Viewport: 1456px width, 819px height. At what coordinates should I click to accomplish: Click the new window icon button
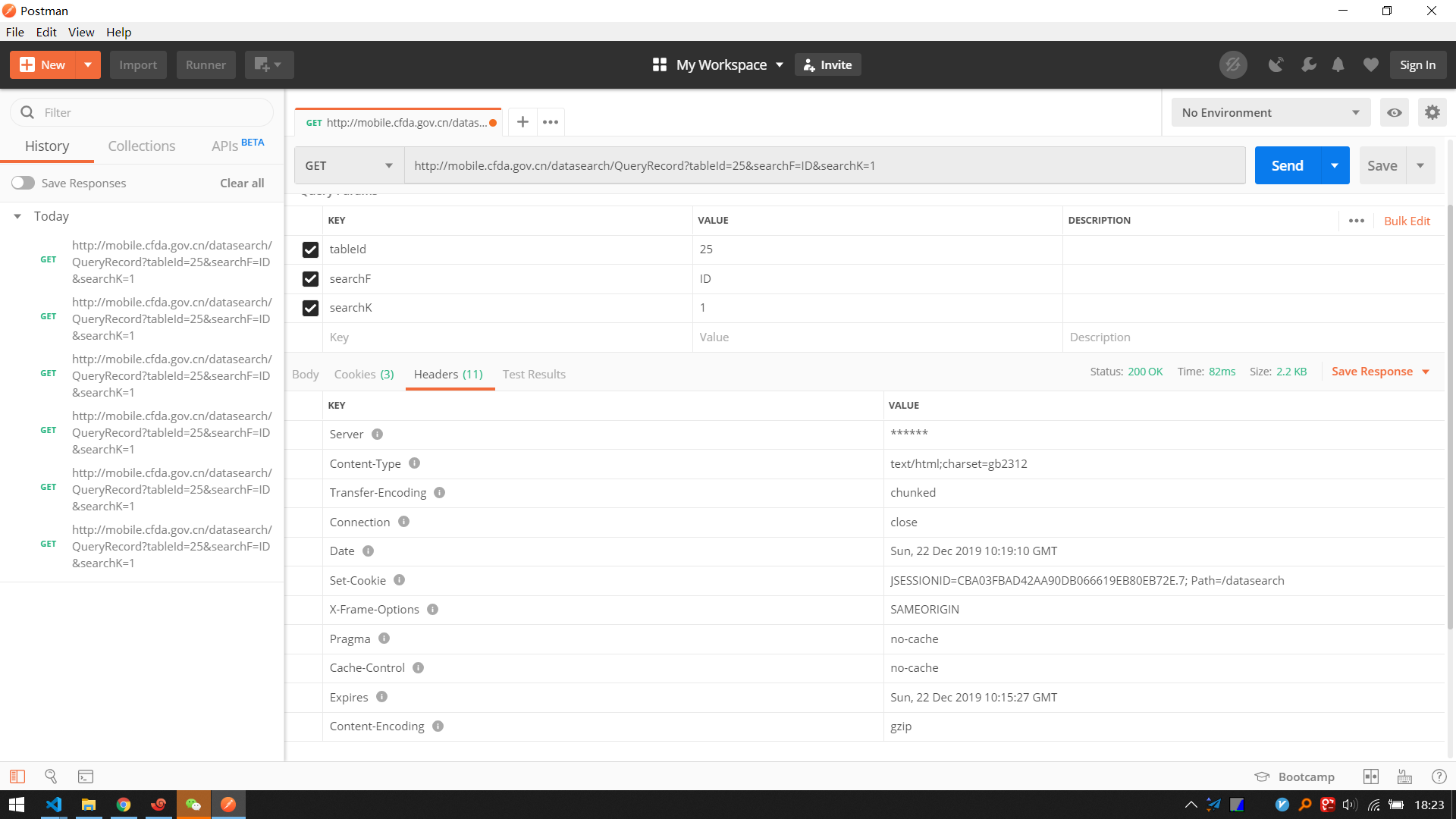tap(269, 65)
